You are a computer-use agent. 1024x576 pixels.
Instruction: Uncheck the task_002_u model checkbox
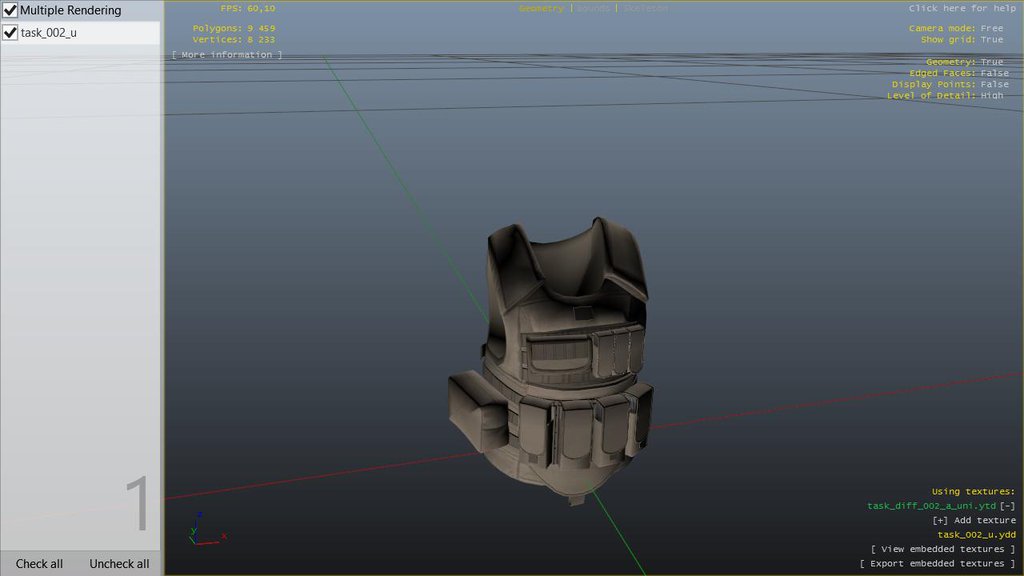[11, 33]
